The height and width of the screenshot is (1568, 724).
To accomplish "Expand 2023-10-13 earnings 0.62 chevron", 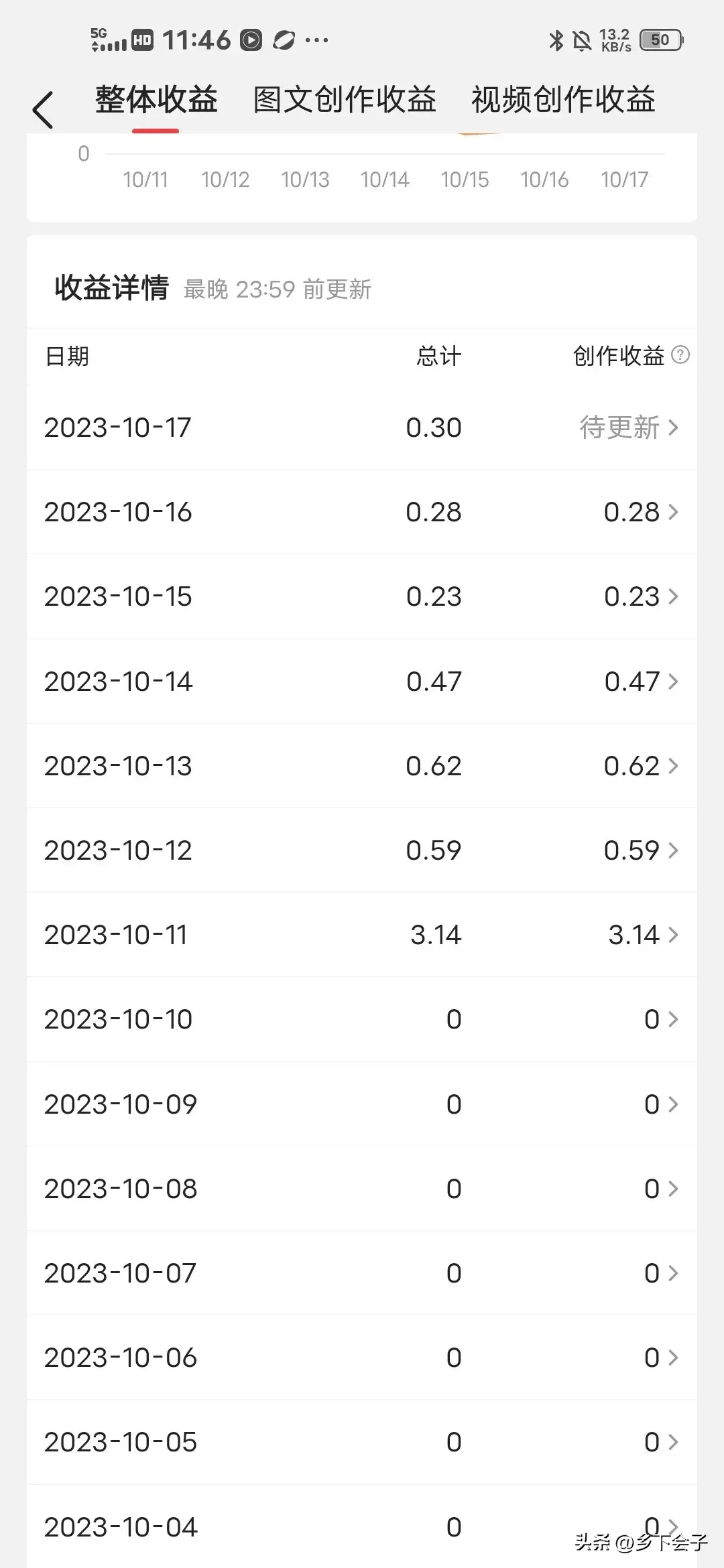I will [x=674, y=765].
